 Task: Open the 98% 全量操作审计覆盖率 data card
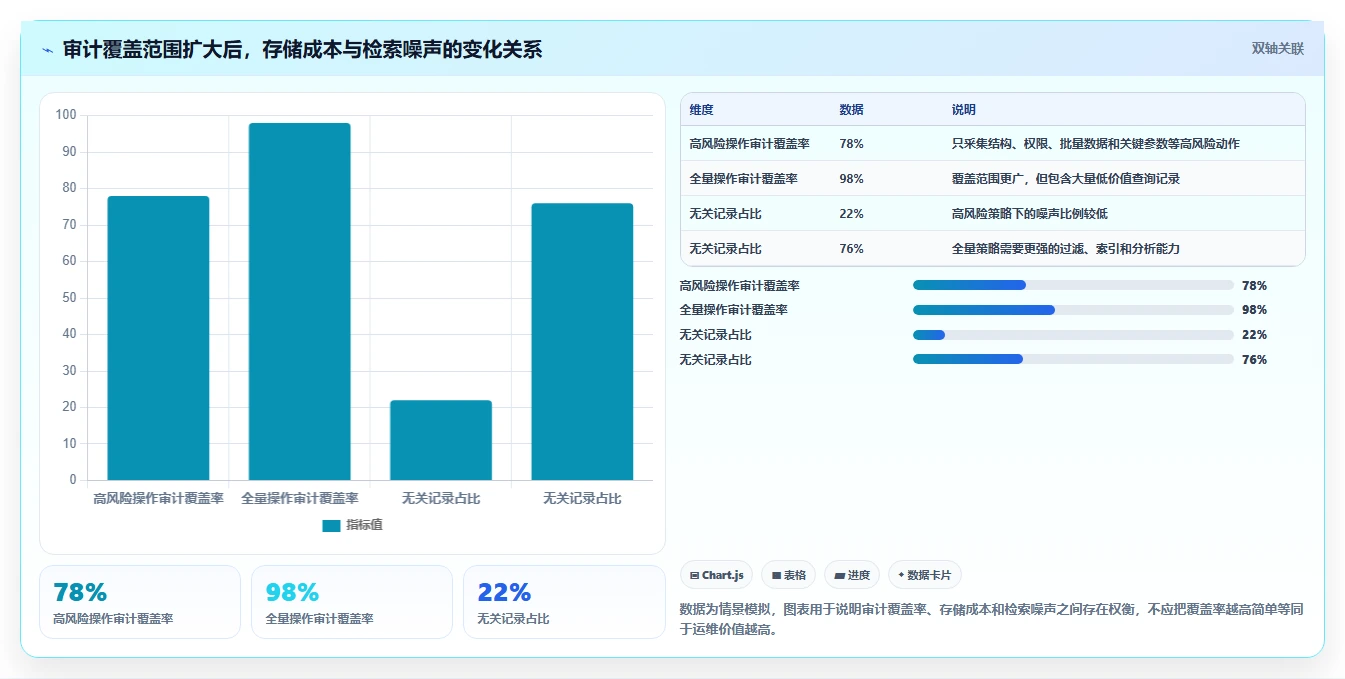tap(352, 602)
